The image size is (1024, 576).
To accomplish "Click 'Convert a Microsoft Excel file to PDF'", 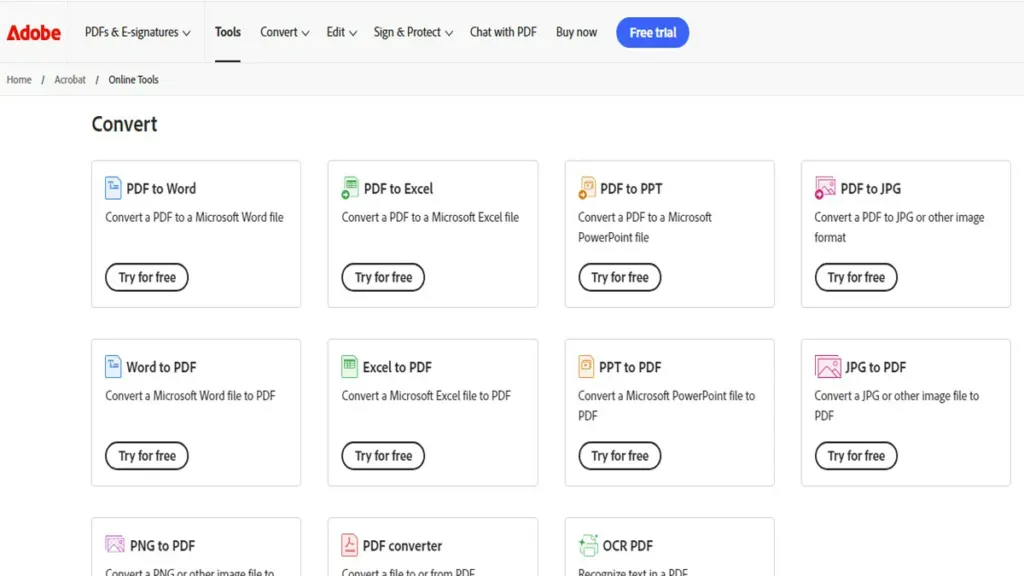I will click(x=426, y=396).
